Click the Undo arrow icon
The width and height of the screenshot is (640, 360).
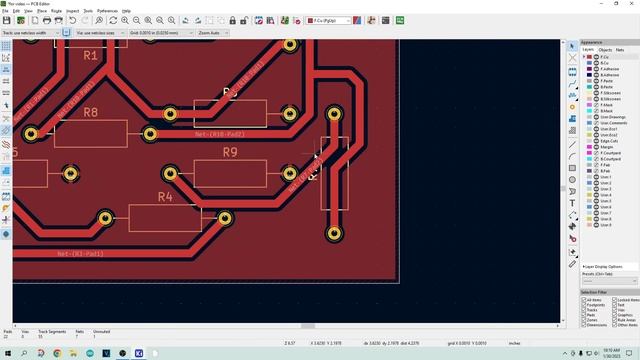(x=73, y=20)
